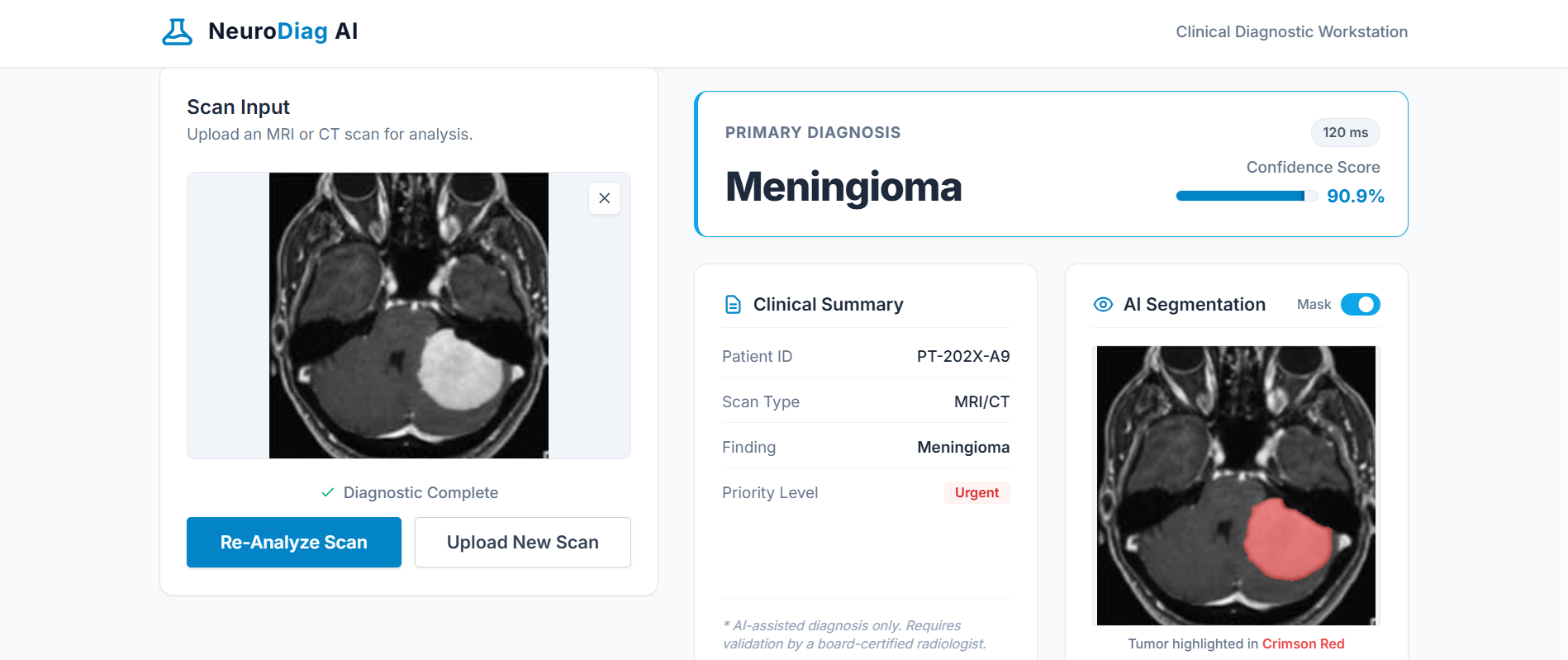Select the Patient ID value PT-202X-A9
Image resolution: width=1568 pixels, height=660 pixels.
tap(963, 357)
